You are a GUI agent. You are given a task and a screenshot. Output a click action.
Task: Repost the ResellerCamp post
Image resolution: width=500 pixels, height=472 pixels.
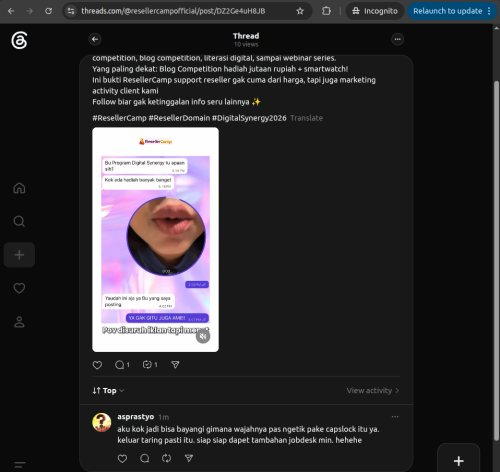coord(150,365)
